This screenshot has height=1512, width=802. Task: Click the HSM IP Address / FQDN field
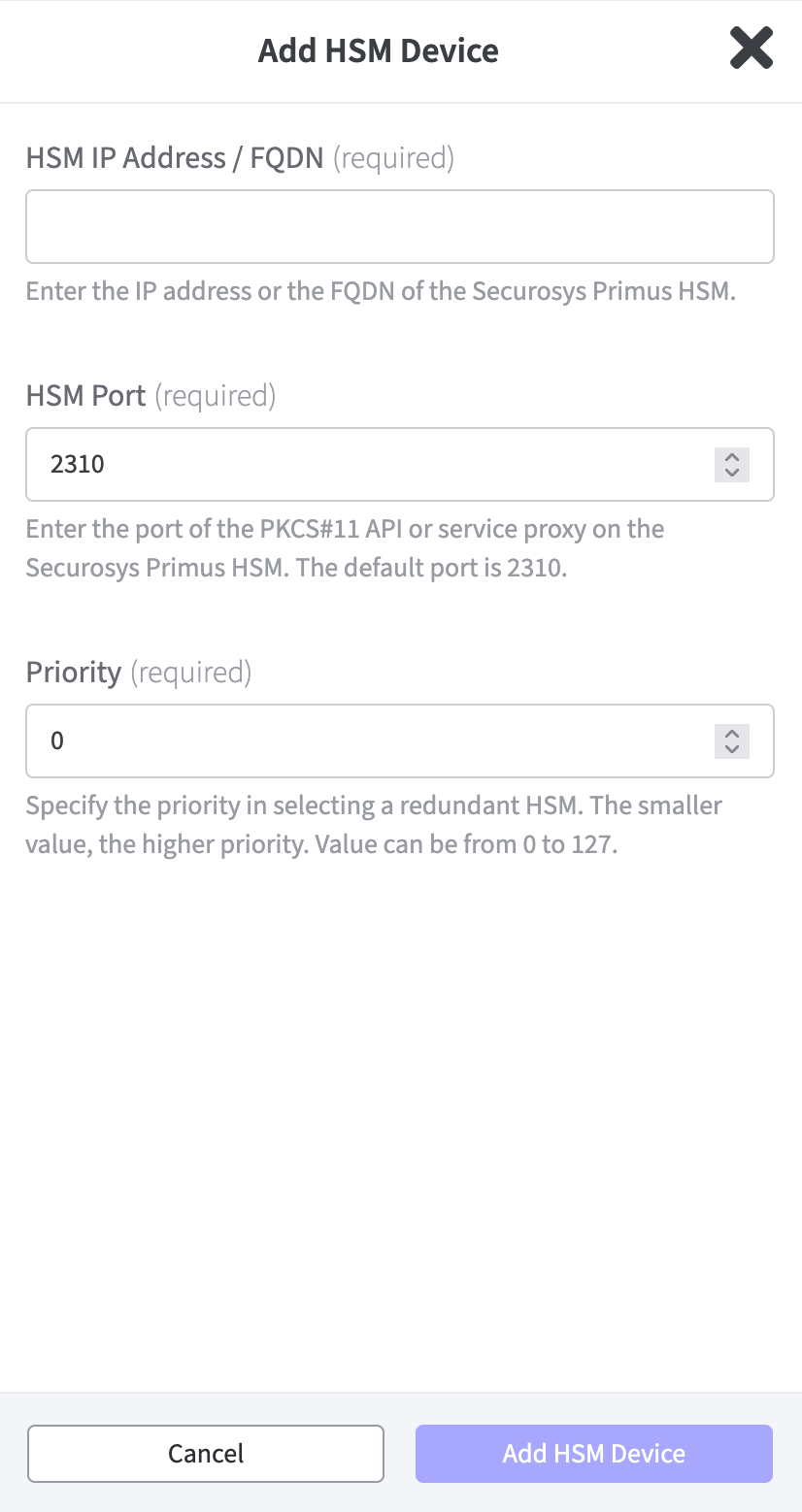pos(399,226)
